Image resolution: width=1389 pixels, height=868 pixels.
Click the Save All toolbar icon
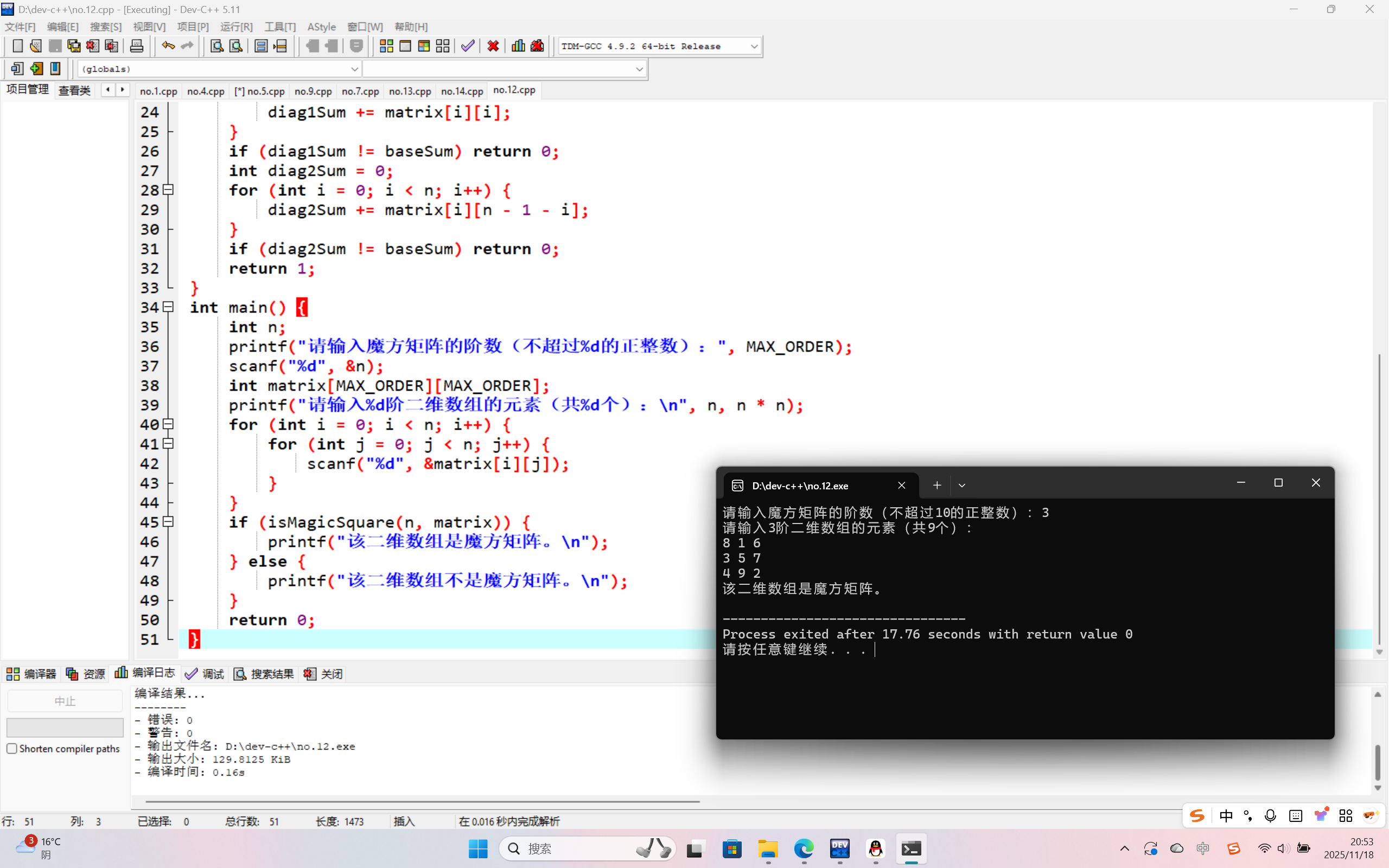tap(74, 46)
